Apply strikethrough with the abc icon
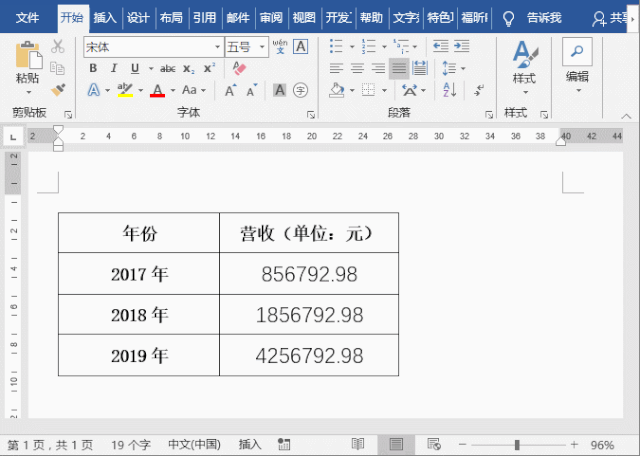This screenshot has height=456, width=640. click(x=167, y=68)
